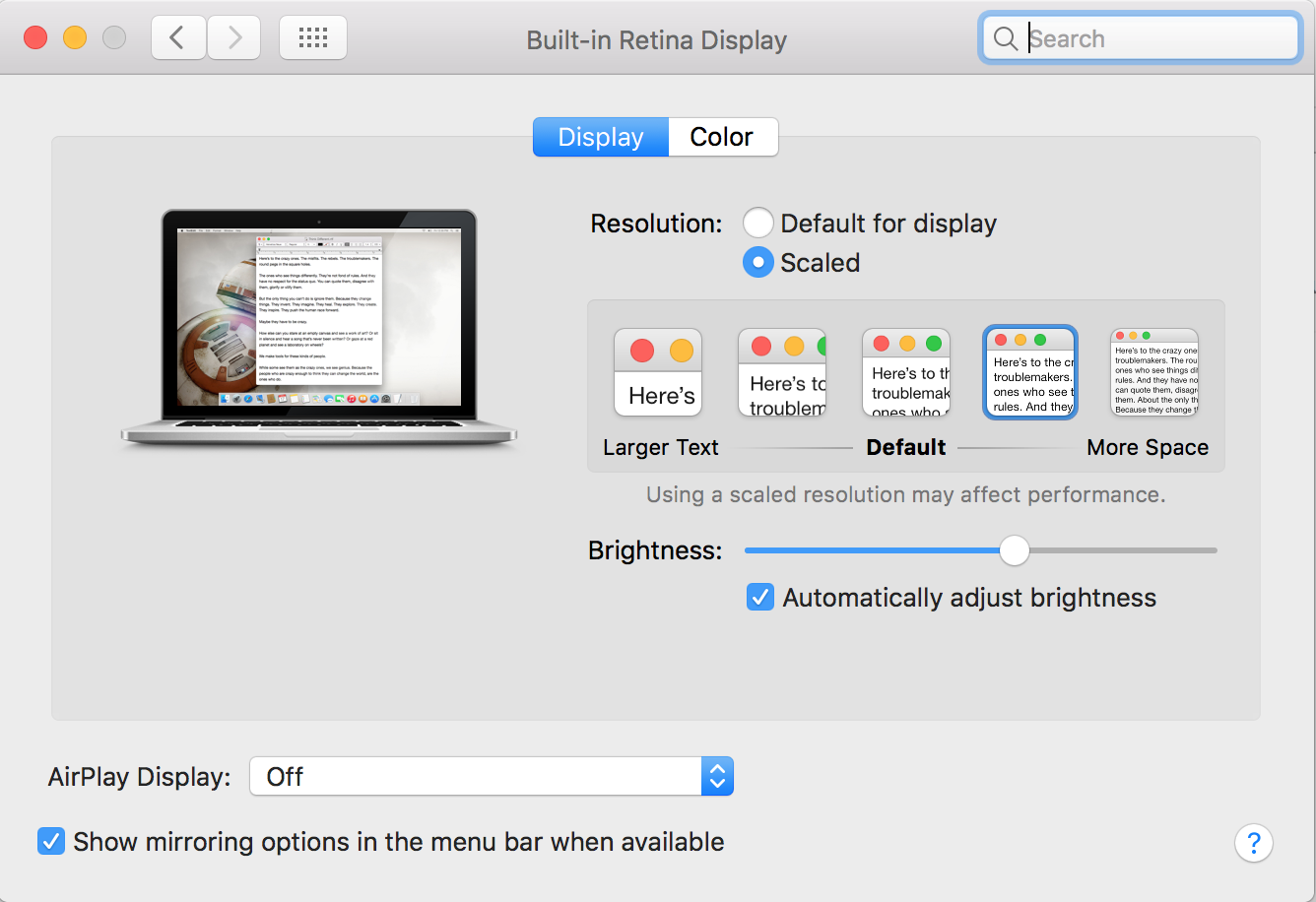Select the Scaled radio button

click(x=757, y=263)
